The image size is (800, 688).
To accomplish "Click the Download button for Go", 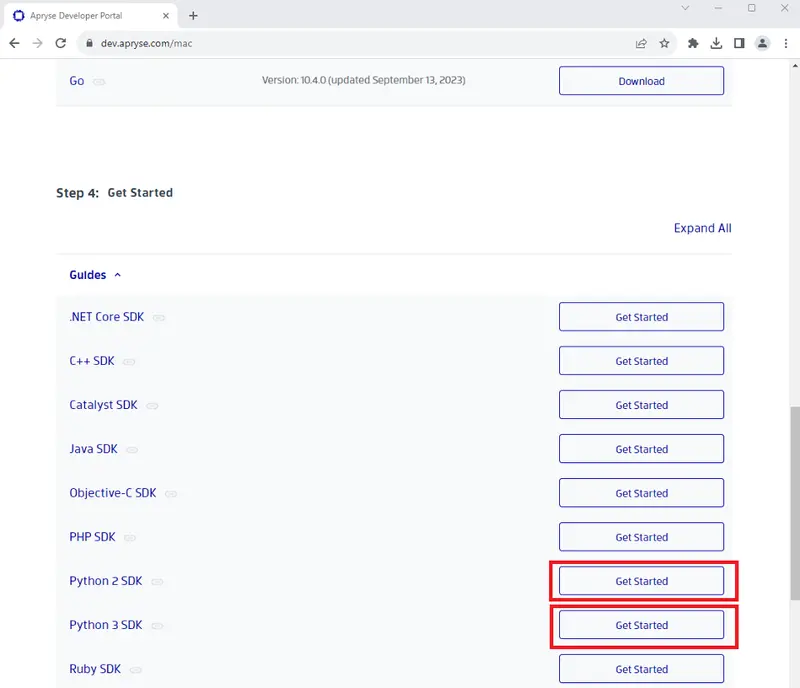I will point(641,81).
